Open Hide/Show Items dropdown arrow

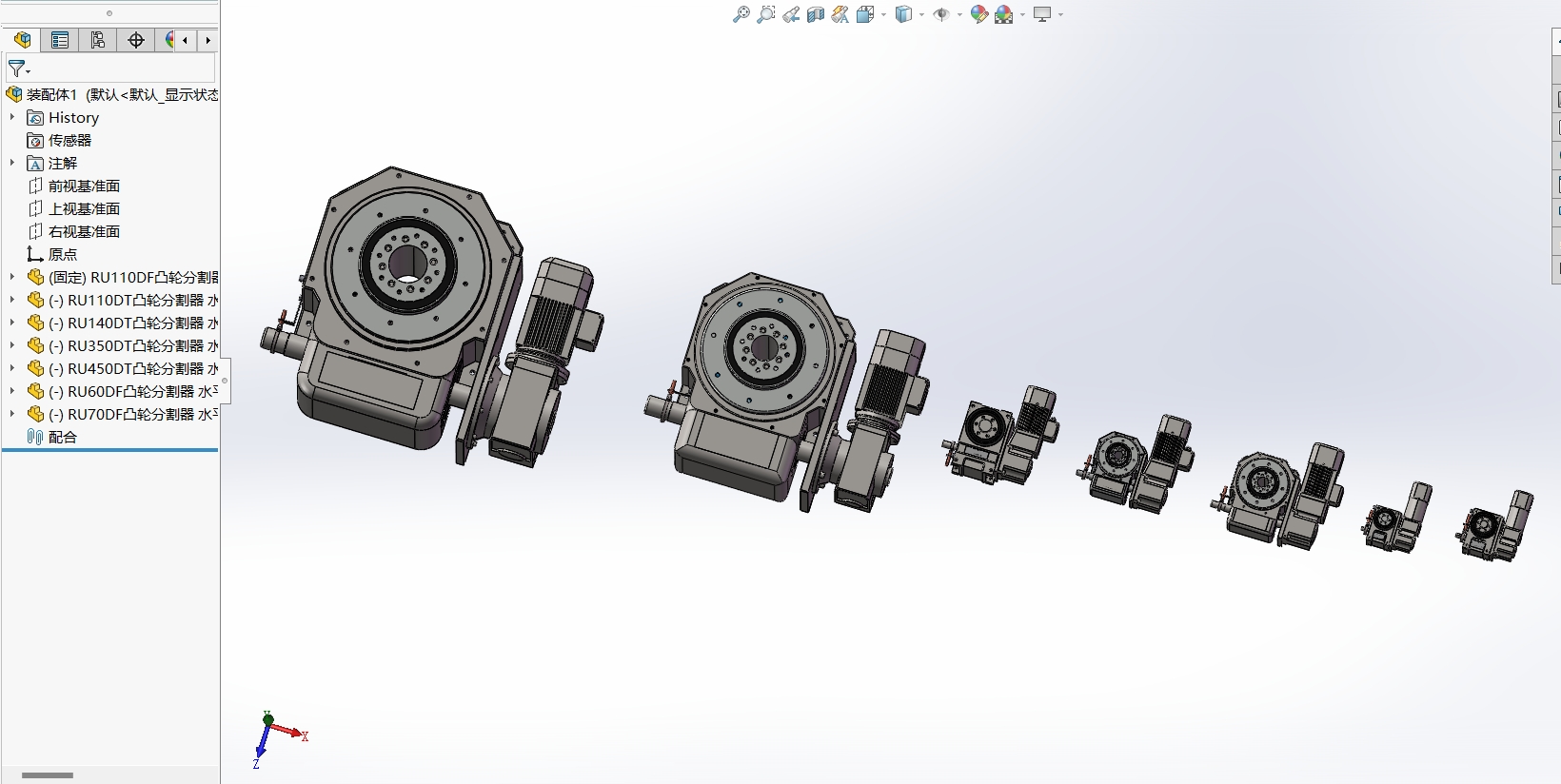click(x=960, y=15)
